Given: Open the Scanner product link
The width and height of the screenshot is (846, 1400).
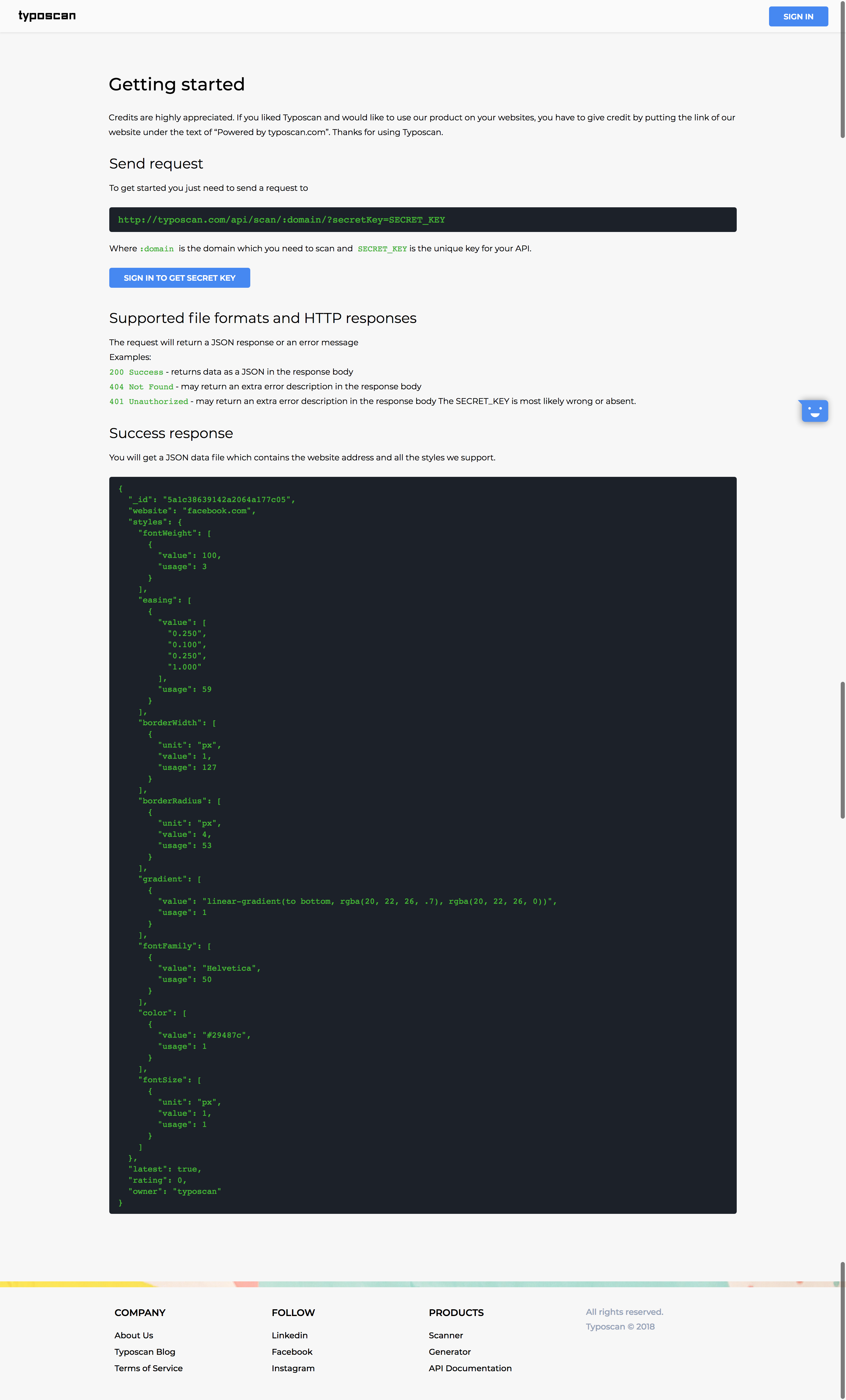Looking at the screenshot, I should 445,1335.
